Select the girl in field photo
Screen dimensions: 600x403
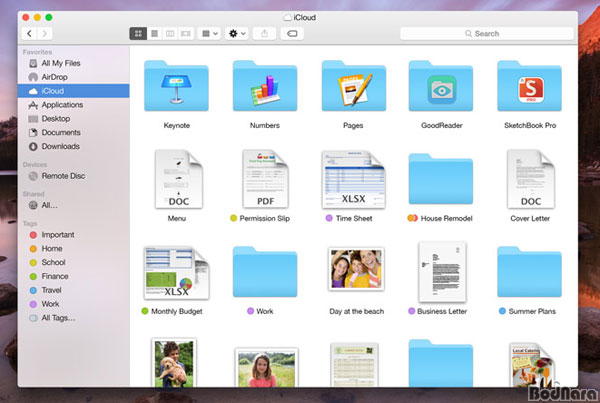tap(266, 367)
